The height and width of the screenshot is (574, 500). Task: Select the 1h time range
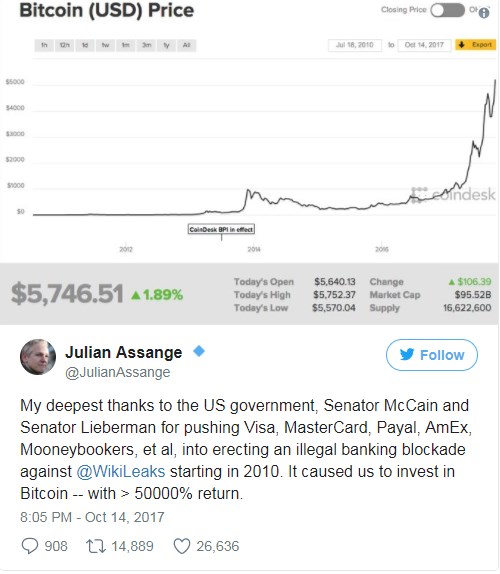(44, 45)
